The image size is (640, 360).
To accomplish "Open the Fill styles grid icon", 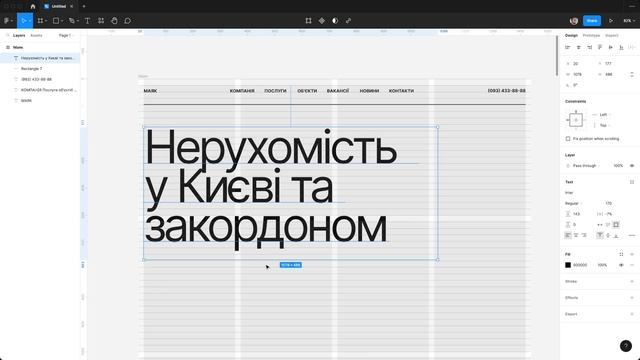I will [x=621, y=254].
